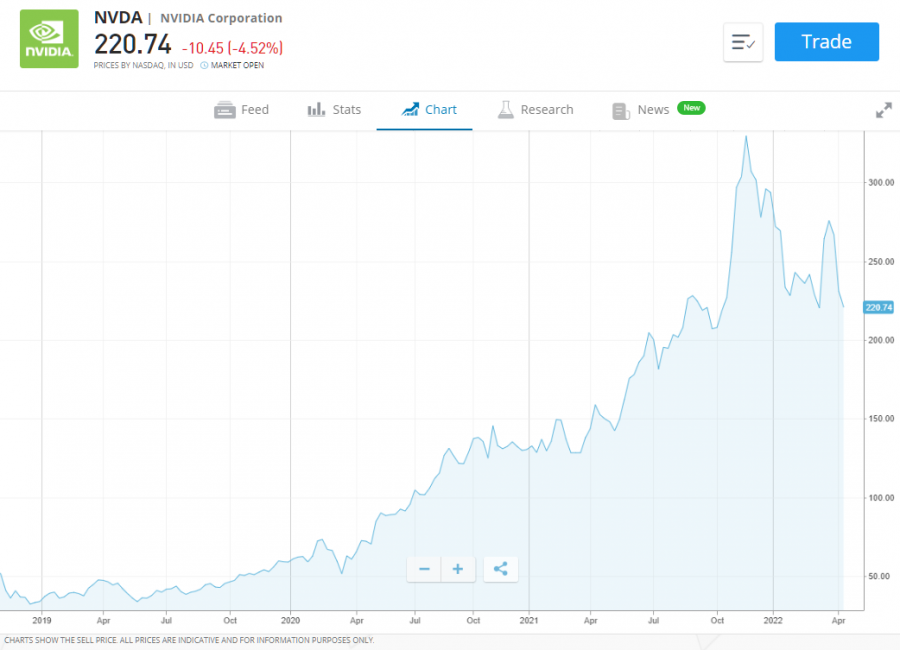Image resolution: width=900 pixels, height=650 pixels.
Task: Click the 2022 label on time axis
Action: [x=773, y=620]
